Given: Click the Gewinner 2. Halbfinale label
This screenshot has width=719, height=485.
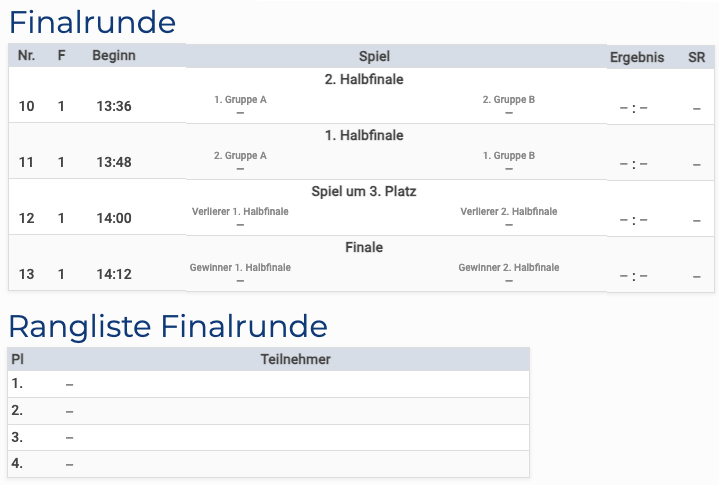Looking at the screenshot, I should (509, 268).
